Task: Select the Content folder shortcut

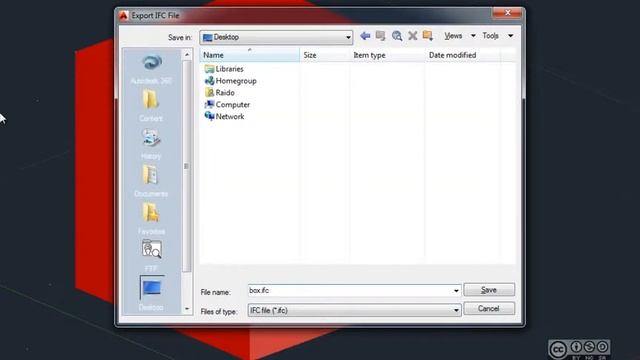Action: tap(151, 106)
